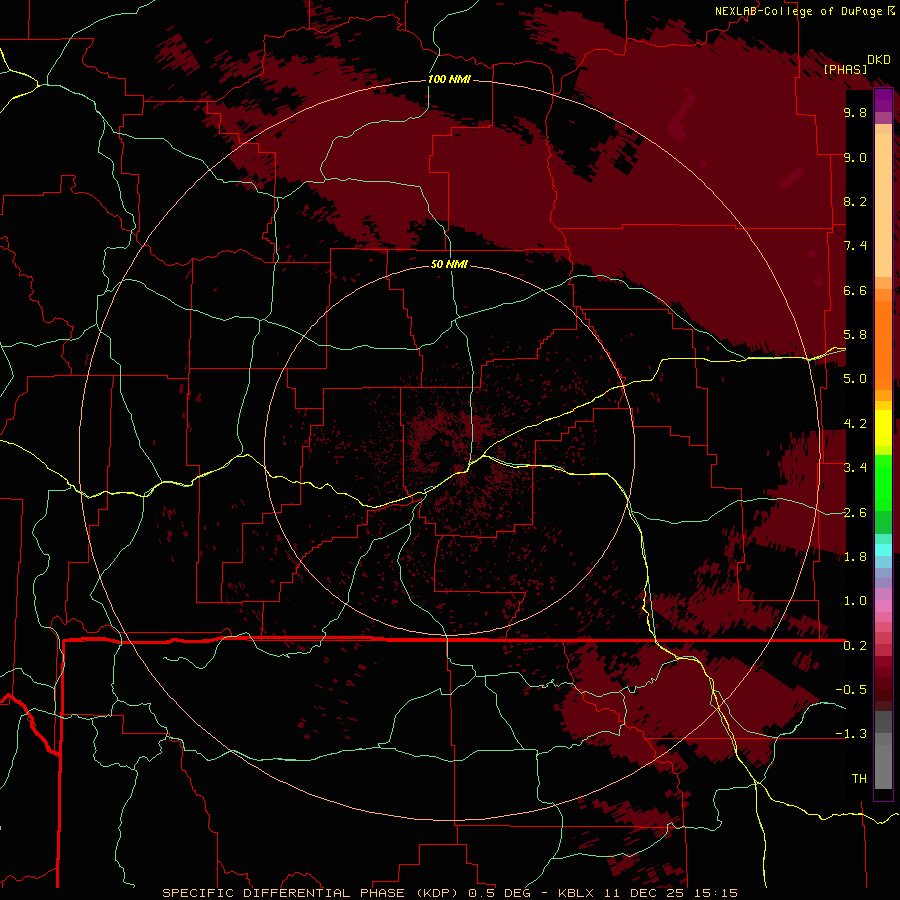Image resolution: width=900 pixels, height=900 pixels.
Task: Pick the cyan segment of the color bar
Action: [883, 550]
